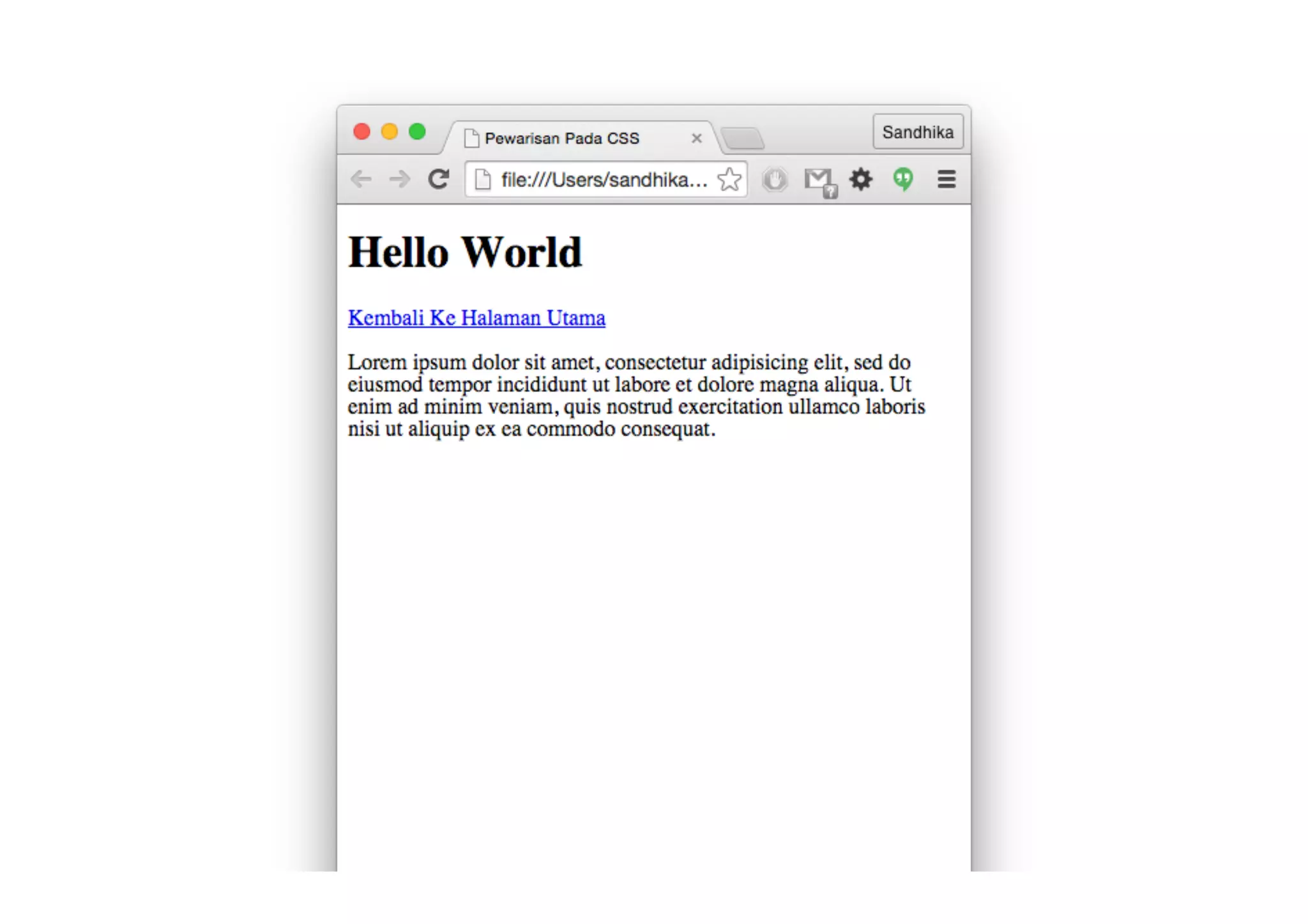Maximize the window with the green button
Image resolution: width=1308 pixels, height=924 pixels.
417,132
